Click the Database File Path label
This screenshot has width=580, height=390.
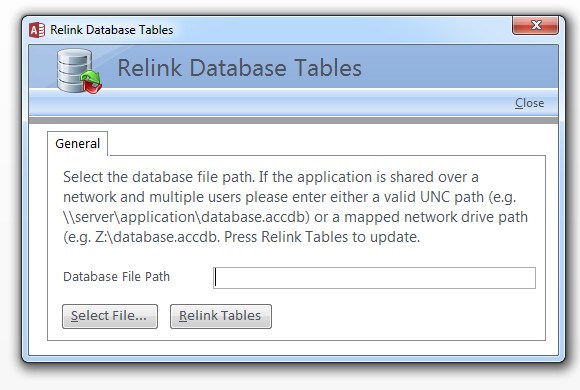117,277
